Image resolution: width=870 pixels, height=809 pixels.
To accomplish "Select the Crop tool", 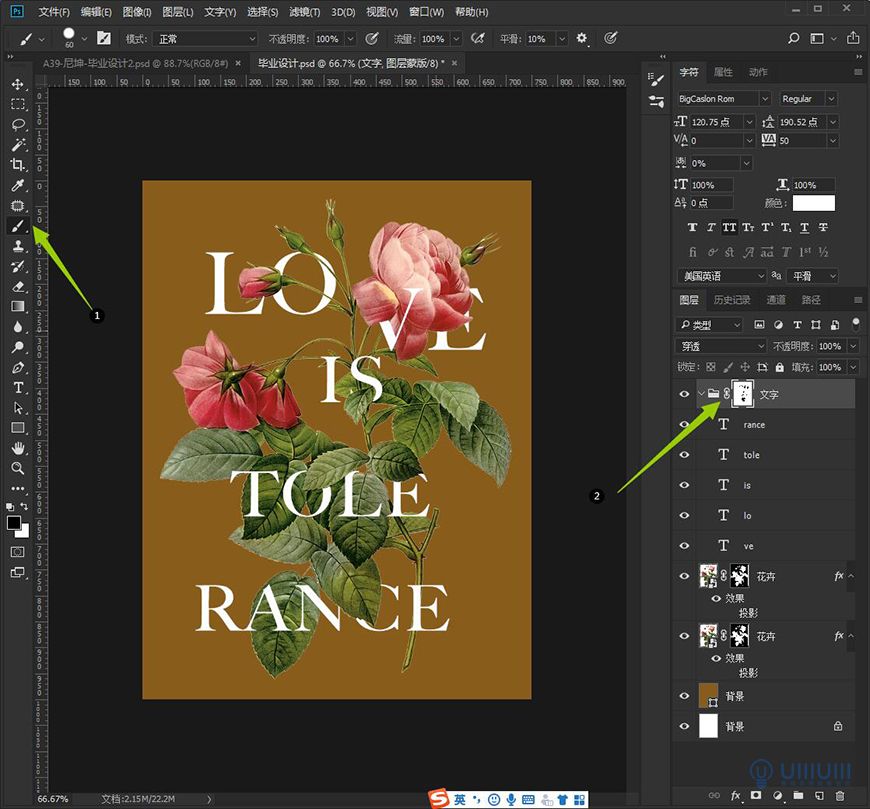I will (x=18, y=165).
